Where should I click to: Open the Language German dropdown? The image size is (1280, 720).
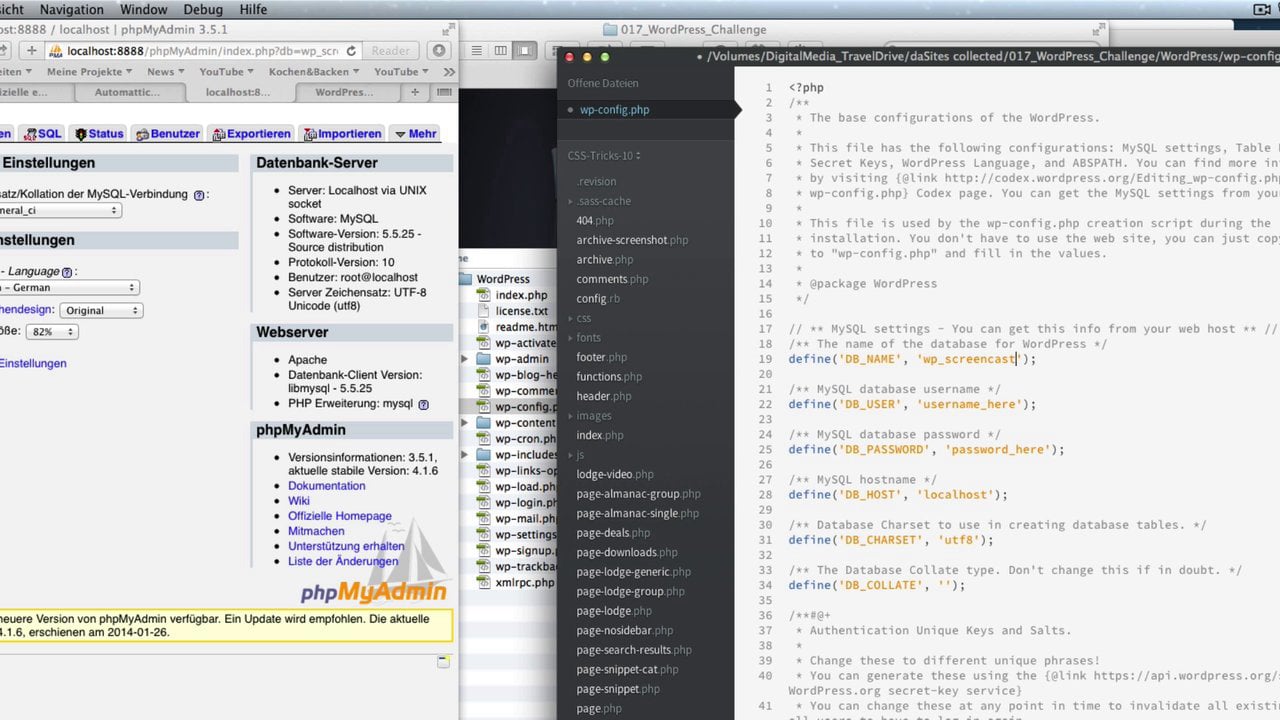pos(69,287)
